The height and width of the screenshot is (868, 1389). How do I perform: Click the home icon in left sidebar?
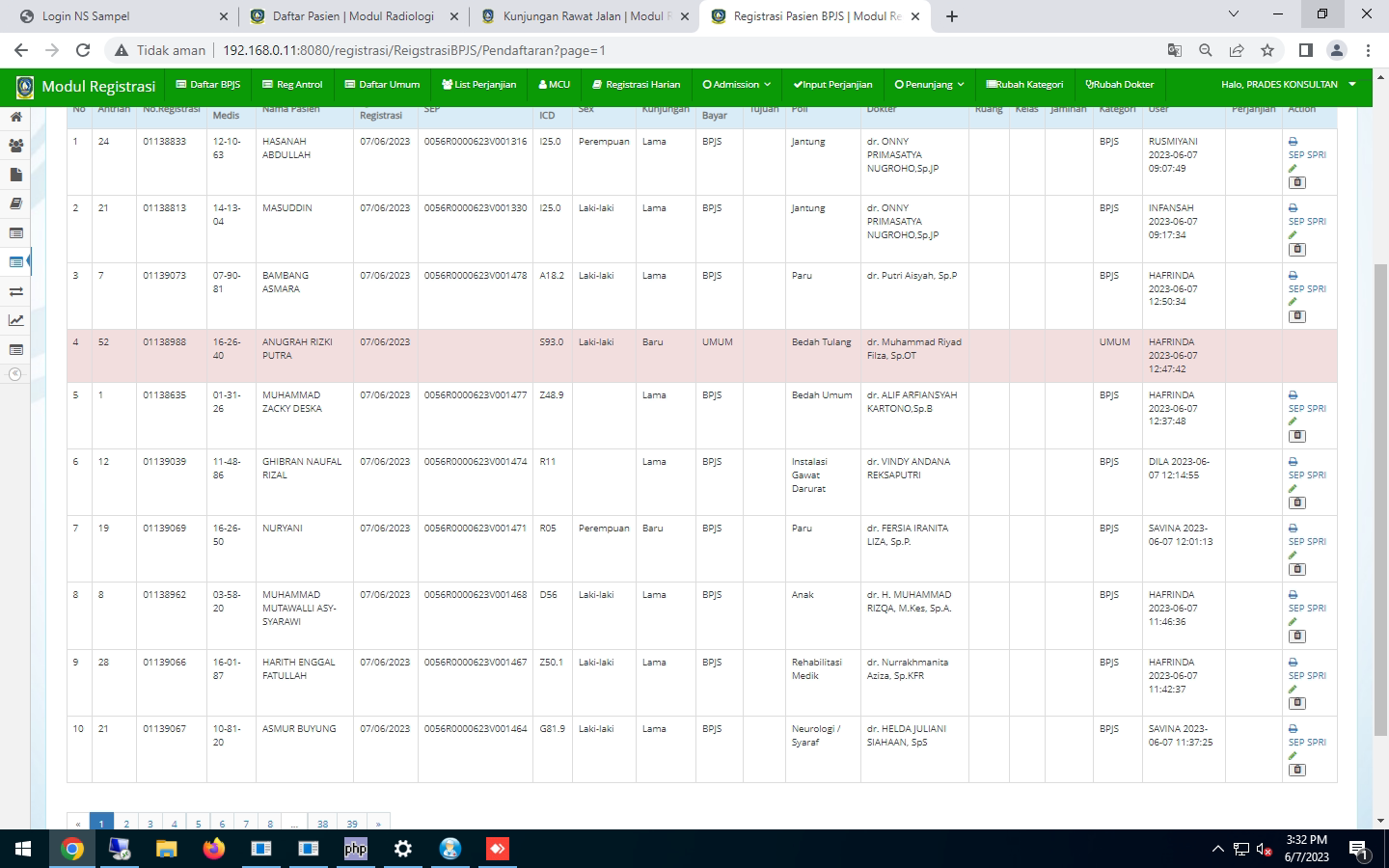click(x=15, y=117)
